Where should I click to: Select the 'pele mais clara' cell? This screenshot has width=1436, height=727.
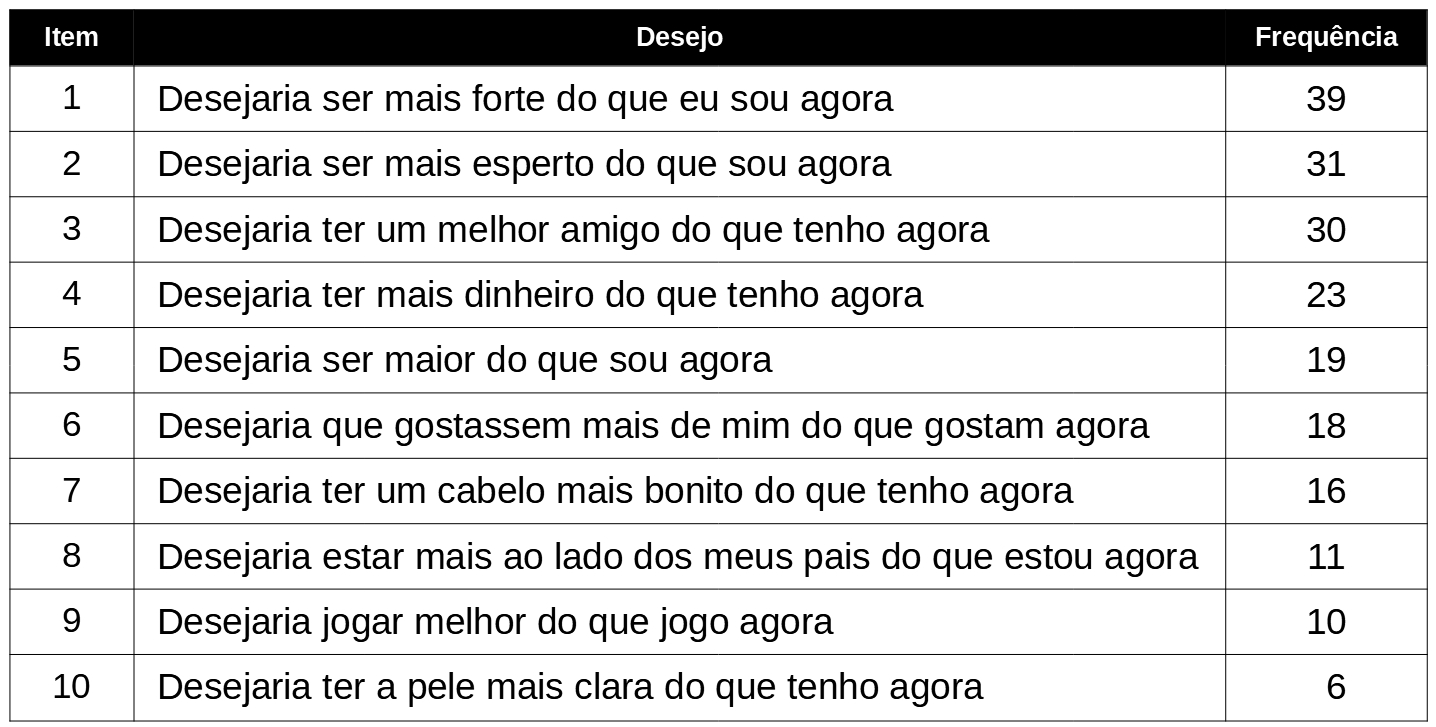pyautogui.click(x=570, y=687)
